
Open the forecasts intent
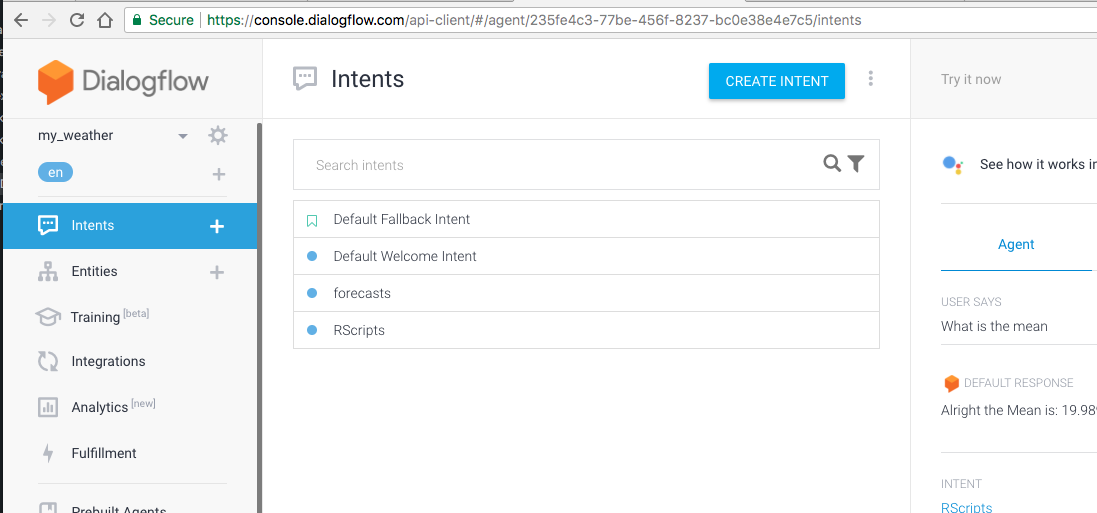[586, 293]
